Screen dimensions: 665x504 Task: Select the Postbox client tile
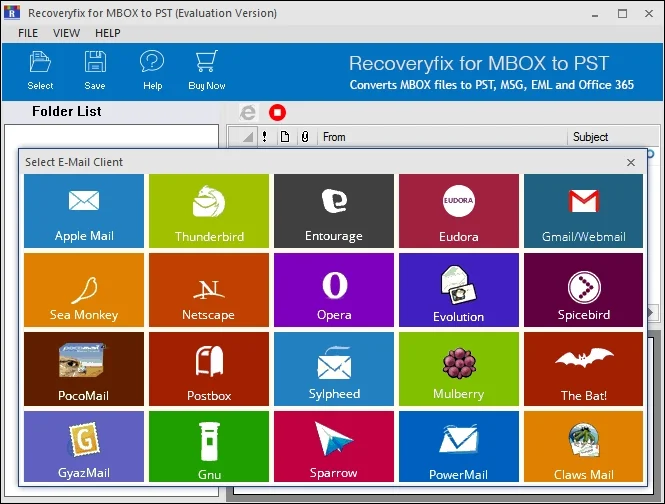(x=209, y=369)
